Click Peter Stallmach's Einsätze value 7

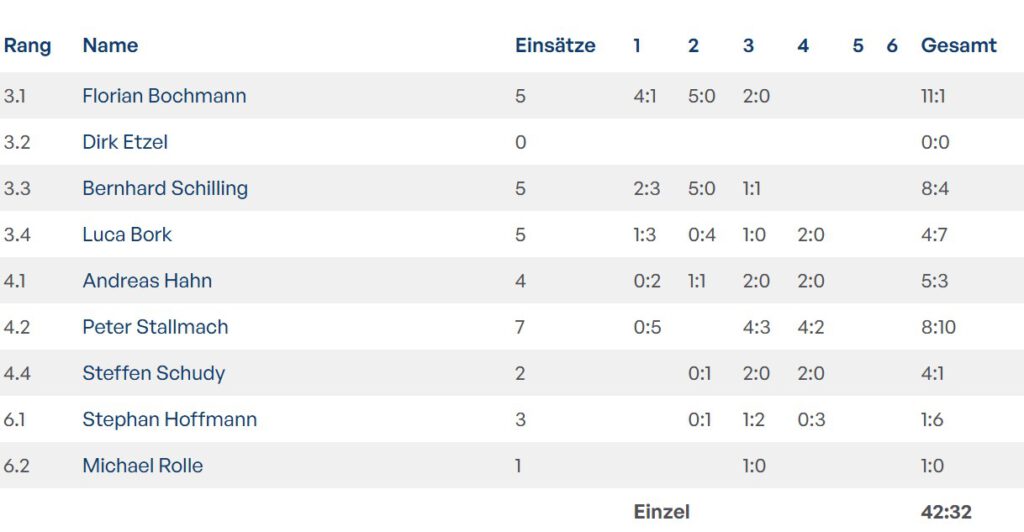coord(520,327)
